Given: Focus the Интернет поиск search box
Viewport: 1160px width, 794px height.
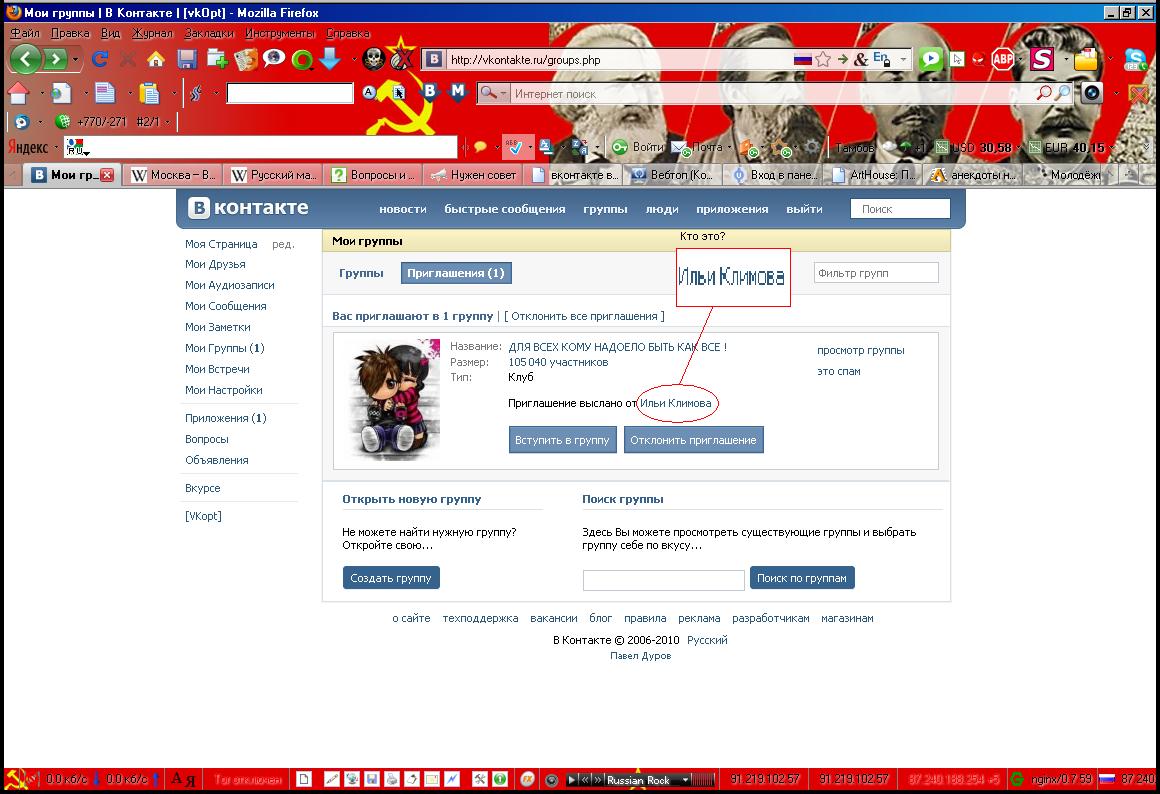Looking at the screenshot, I should pos(772,93).
